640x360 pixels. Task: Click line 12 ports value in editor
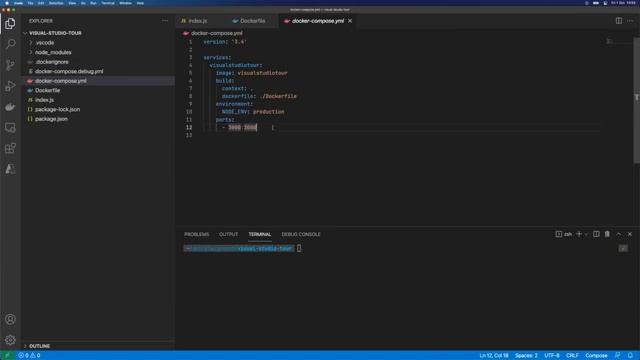tap(242, 127)
